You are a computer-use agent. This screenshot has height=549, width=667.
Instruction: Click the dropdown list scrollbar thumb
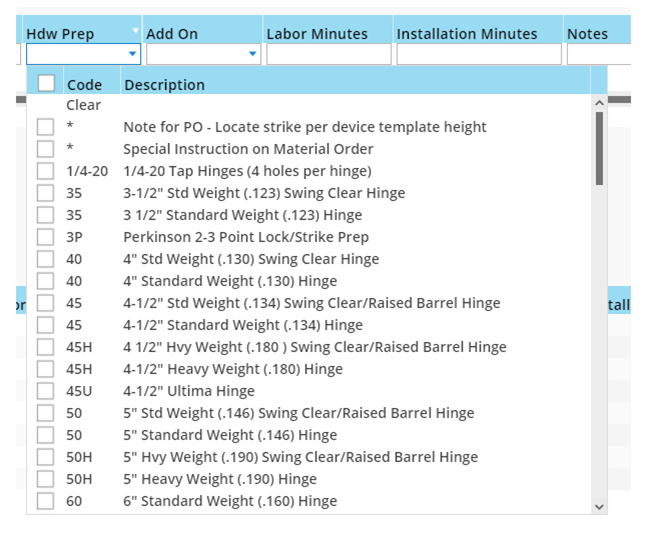pyautogui.click(x=599, y=148)
